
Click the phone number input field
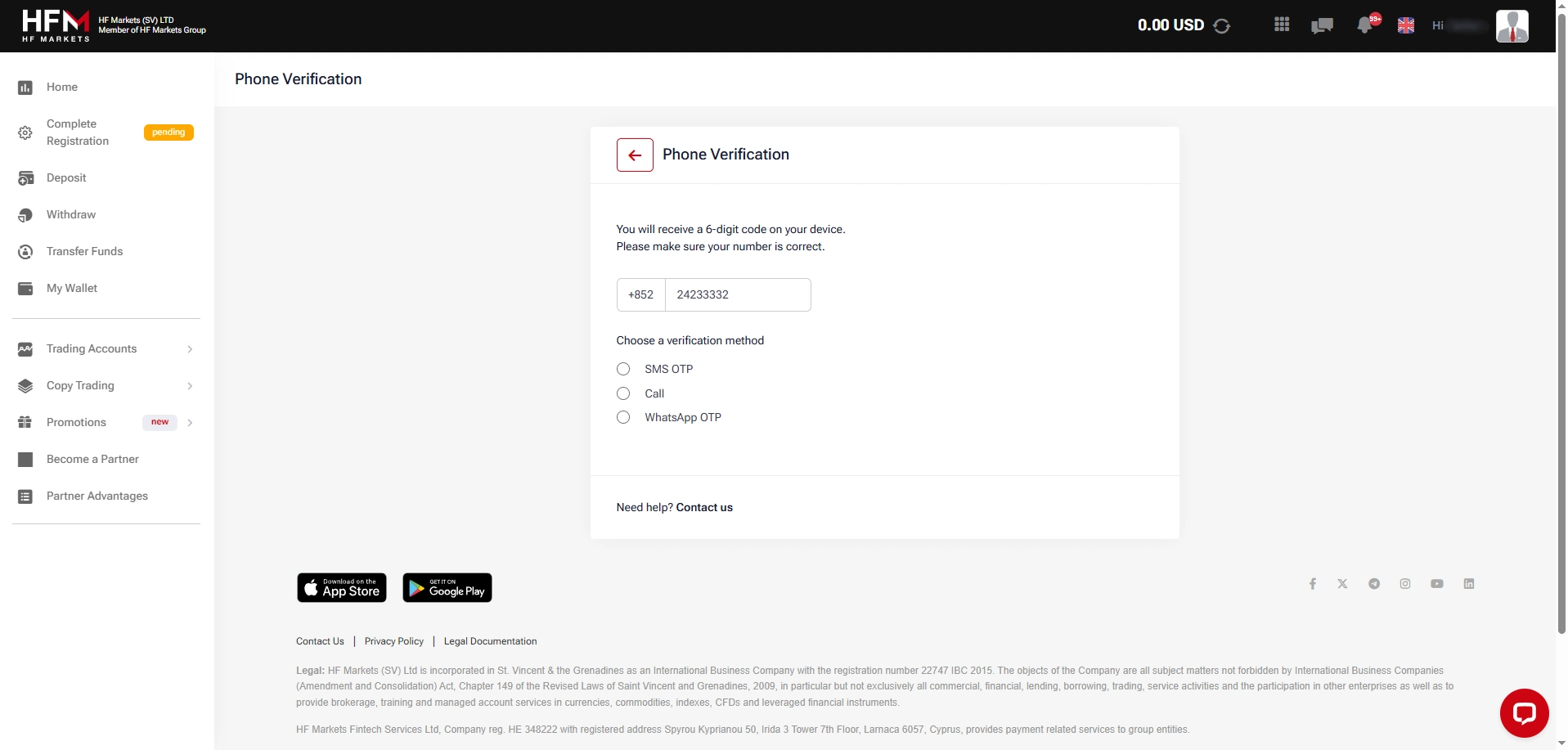coord(738,294)
